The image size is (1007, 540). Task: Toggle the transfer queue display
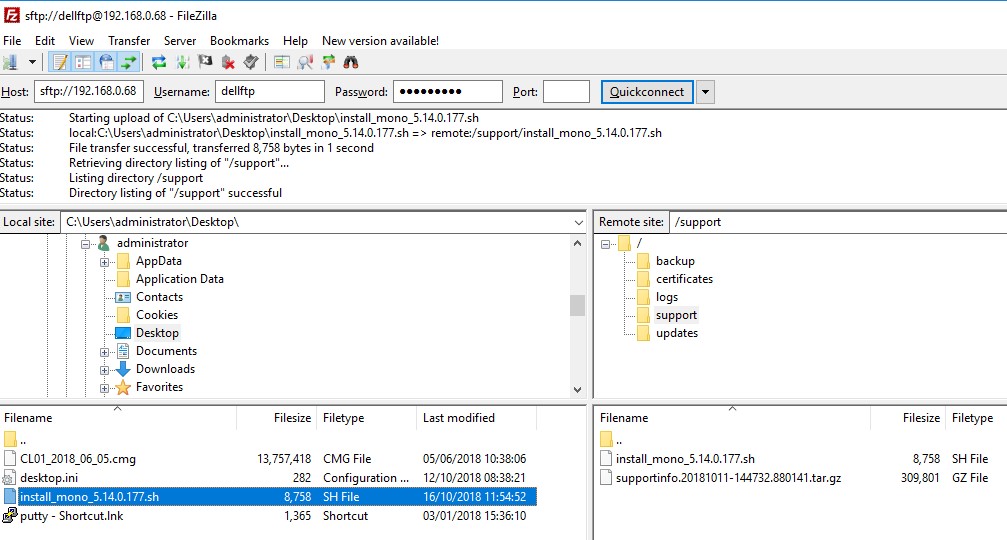[x=128, y=62]
